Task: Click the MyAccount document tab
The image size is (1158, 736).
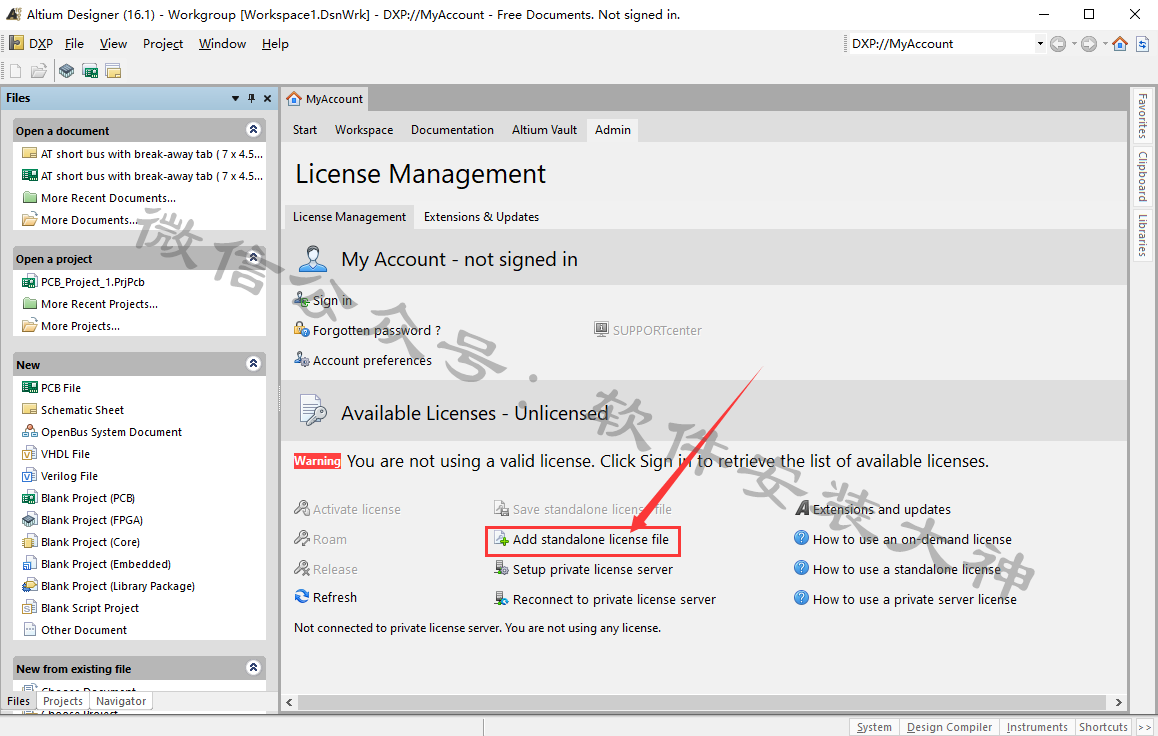Action: pyautogui.click(x=326, y=99)
